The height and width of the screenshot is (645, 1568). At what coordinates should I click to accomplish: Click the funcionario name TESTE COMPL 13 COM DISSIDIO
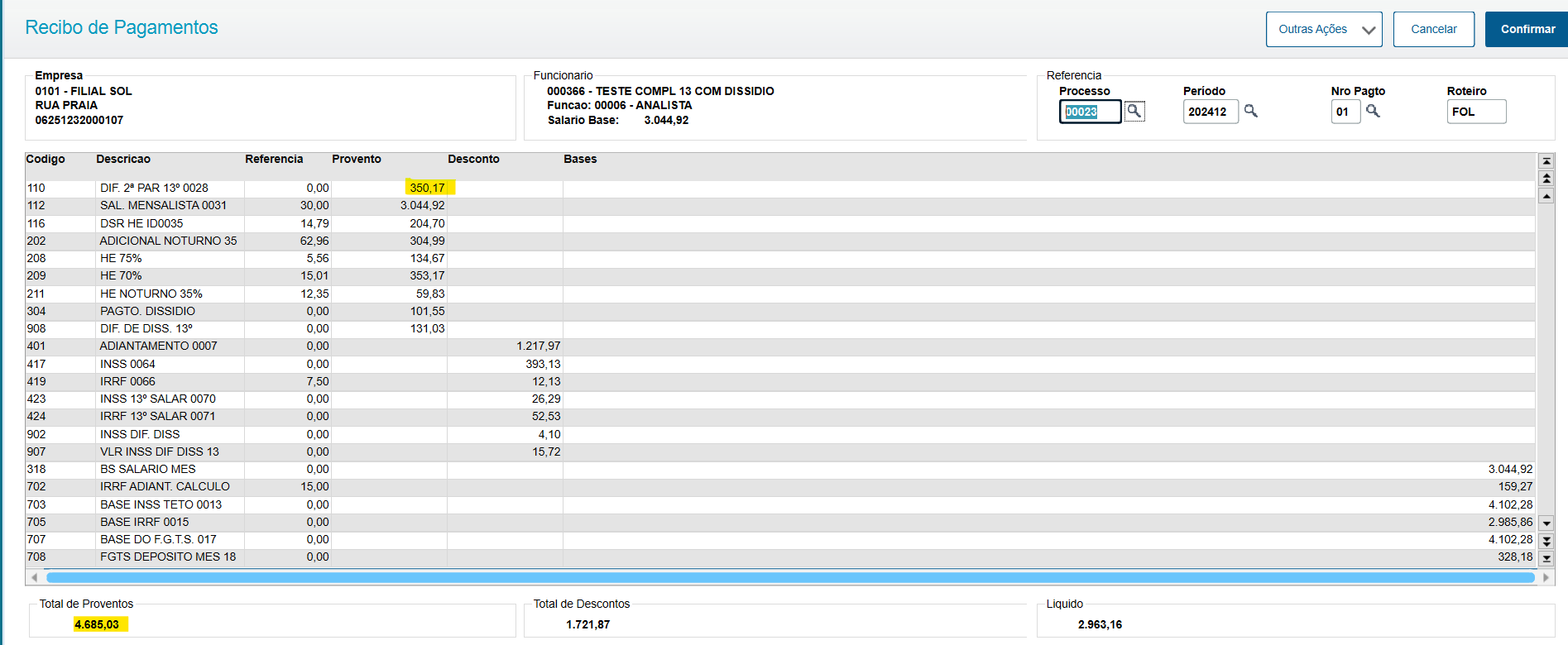tap(685, 91)
